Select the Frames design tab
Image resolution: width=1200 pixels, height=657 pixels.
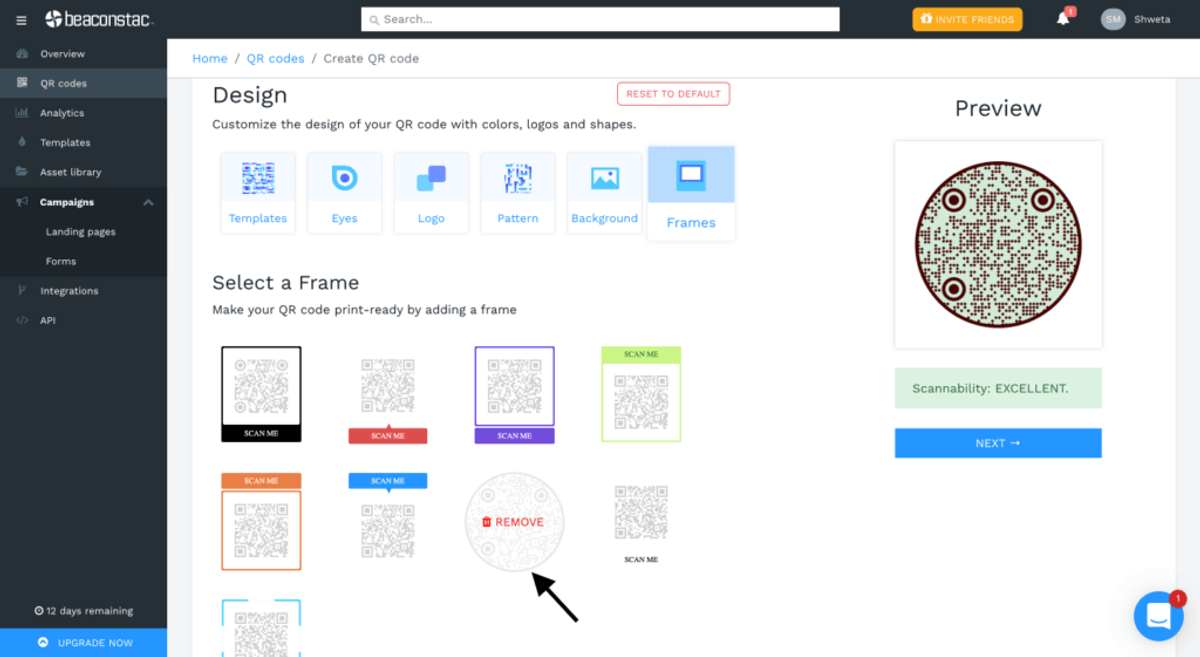point(691,193)
